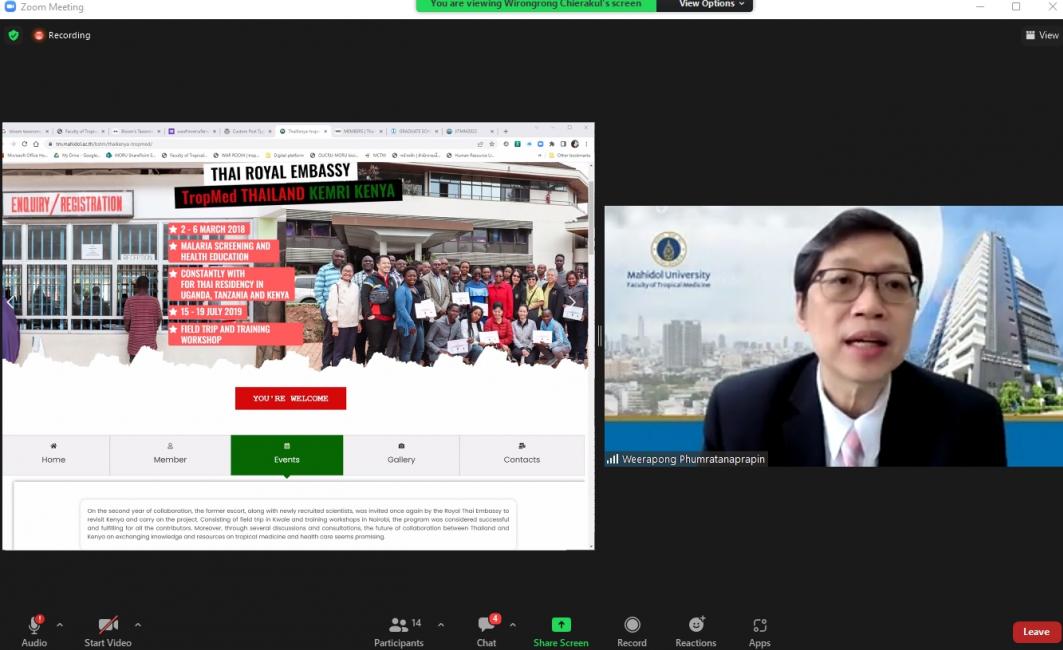Start recording with the Record button

click(632, 631)
